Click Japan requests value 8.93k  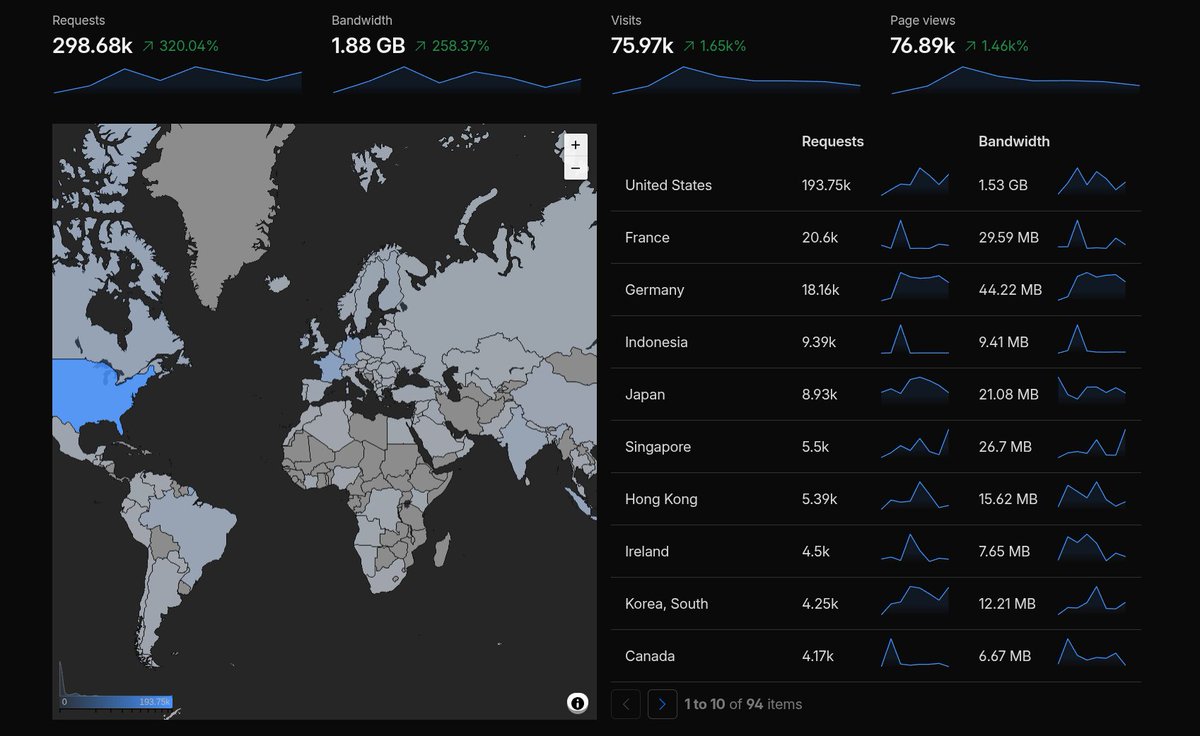(x=820, y=394)
